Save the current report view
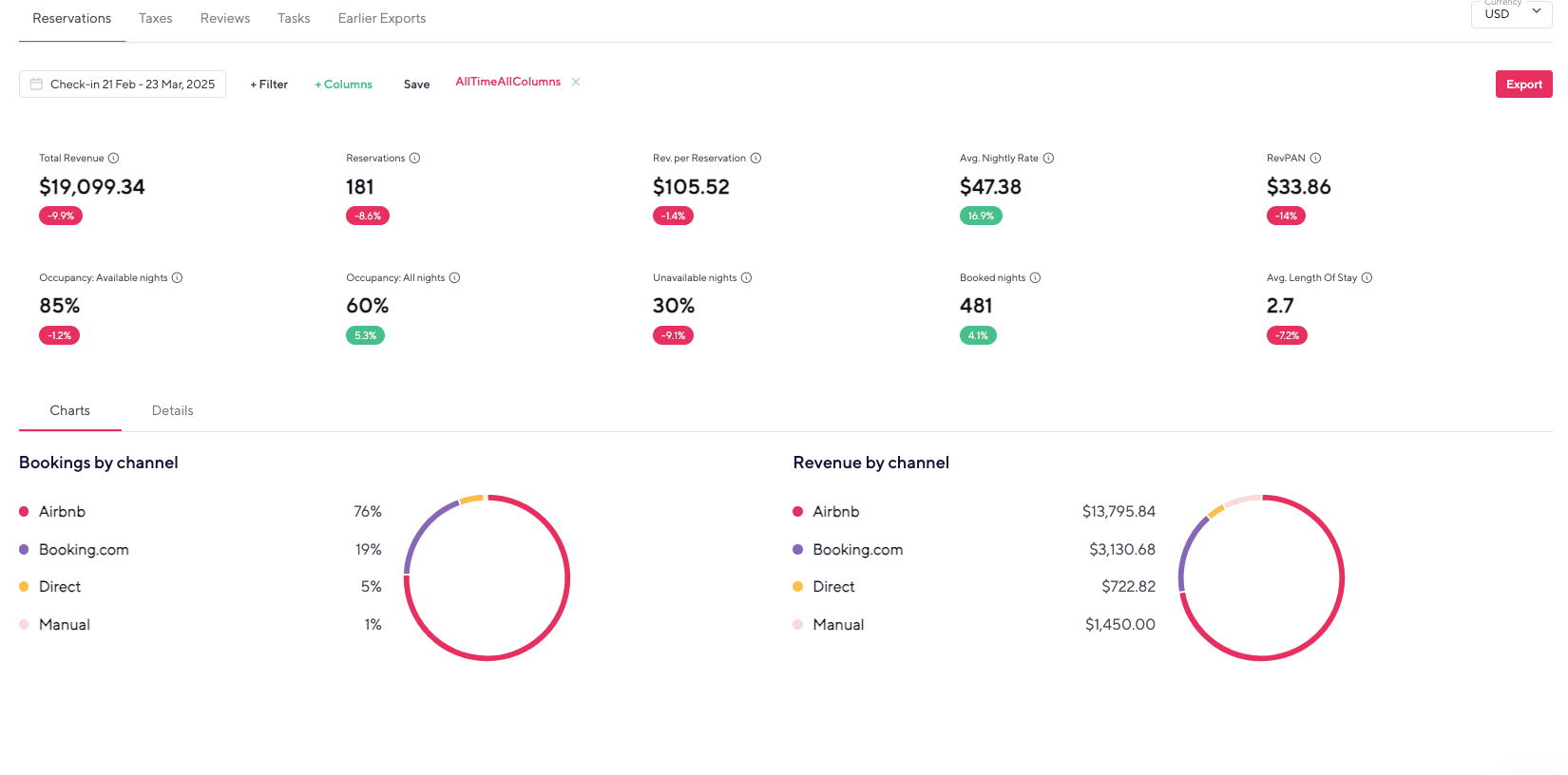This screenshot has width=1568, height=775. [x=416, y=85]
